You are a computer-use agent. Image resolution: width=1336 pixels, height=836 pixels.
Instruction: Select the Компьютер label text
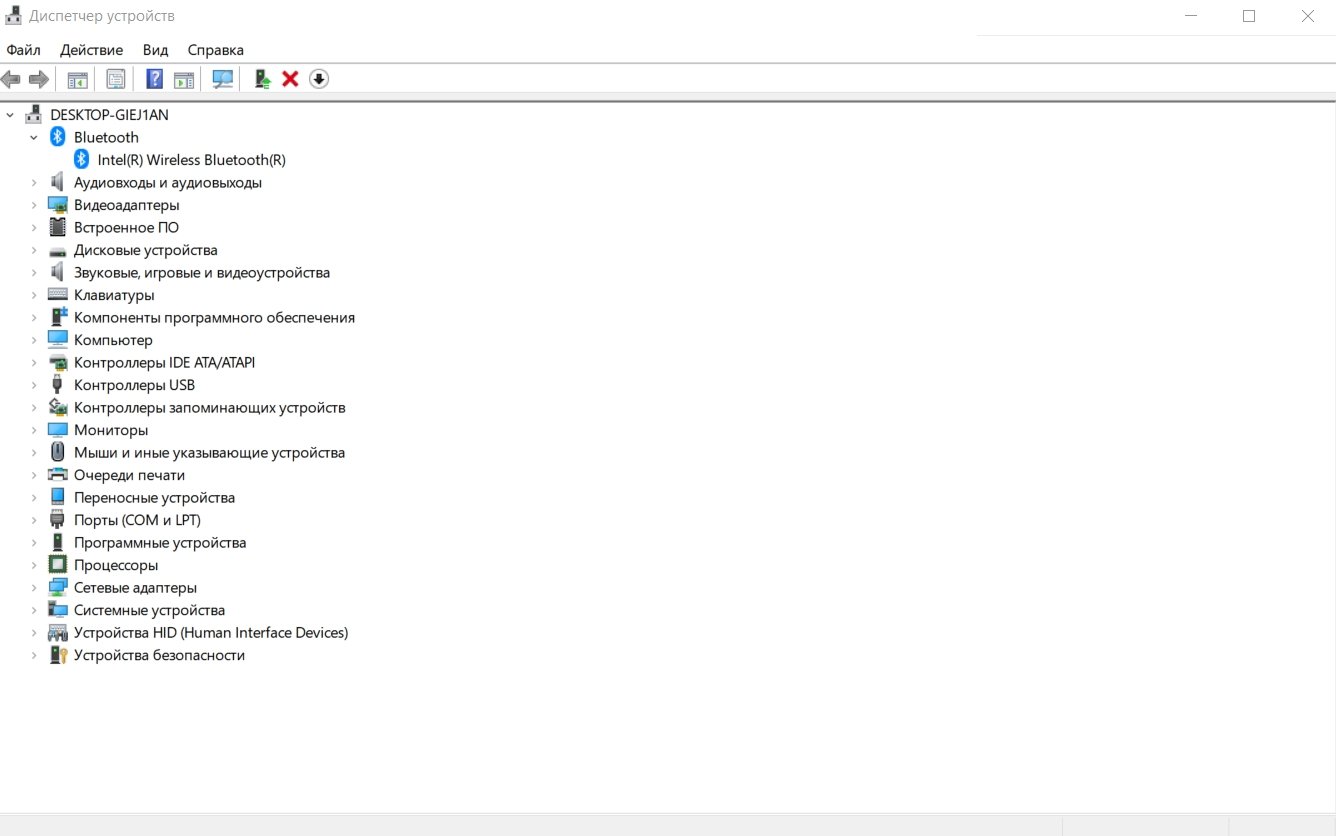(114, 340)
